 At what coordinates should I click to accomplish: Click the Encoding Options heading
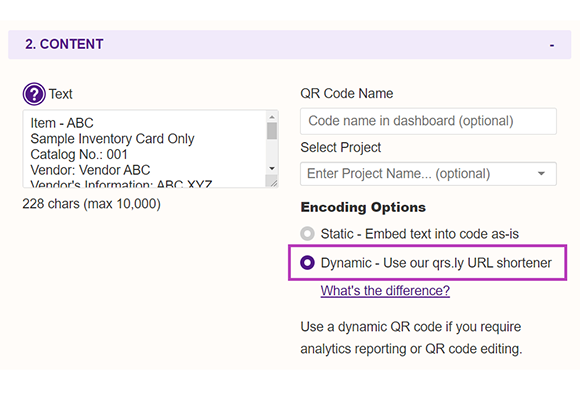(363, 207)
